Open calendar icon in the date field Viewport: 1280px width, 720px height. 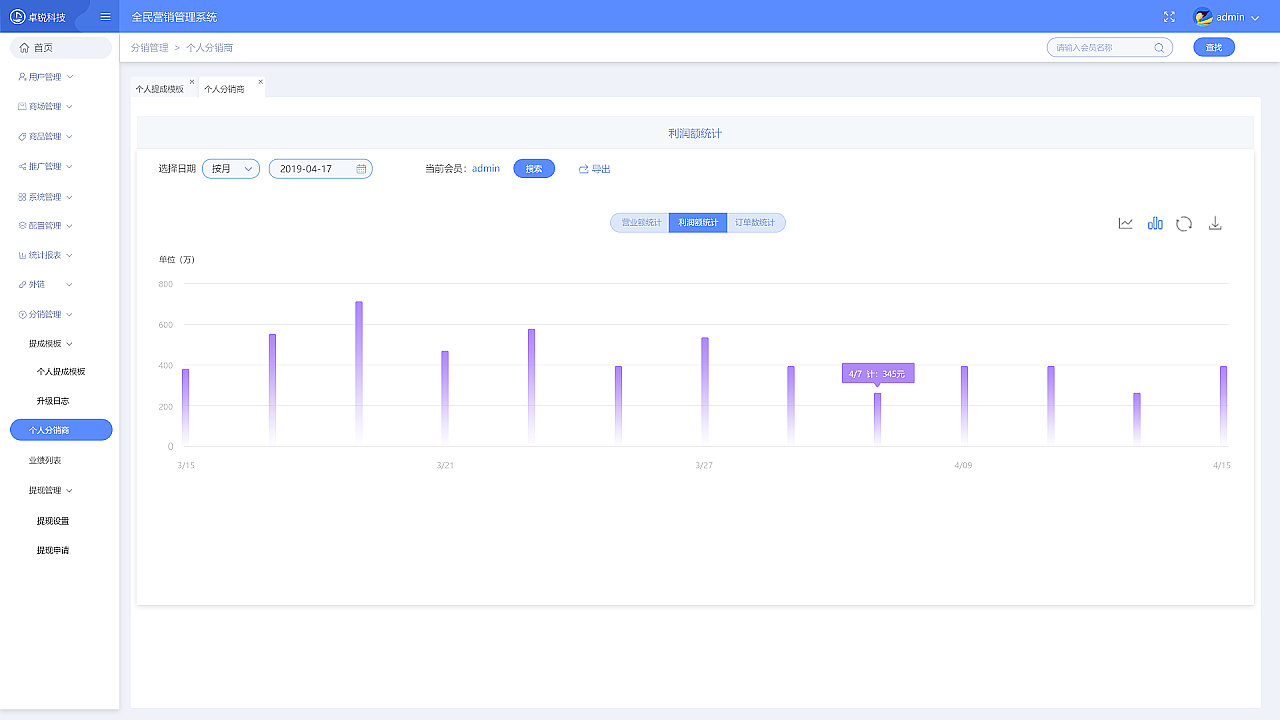pyautogui.click(x=361, y=169)
